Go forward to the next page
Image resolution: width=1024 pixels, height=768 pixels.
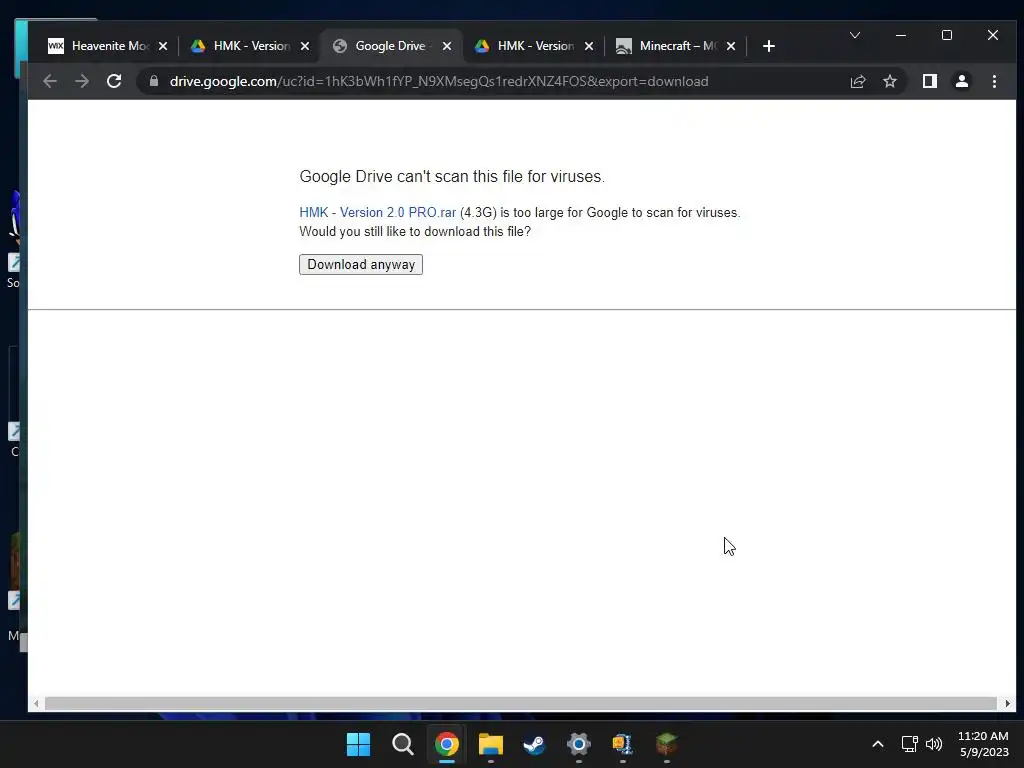pos(82,82)
